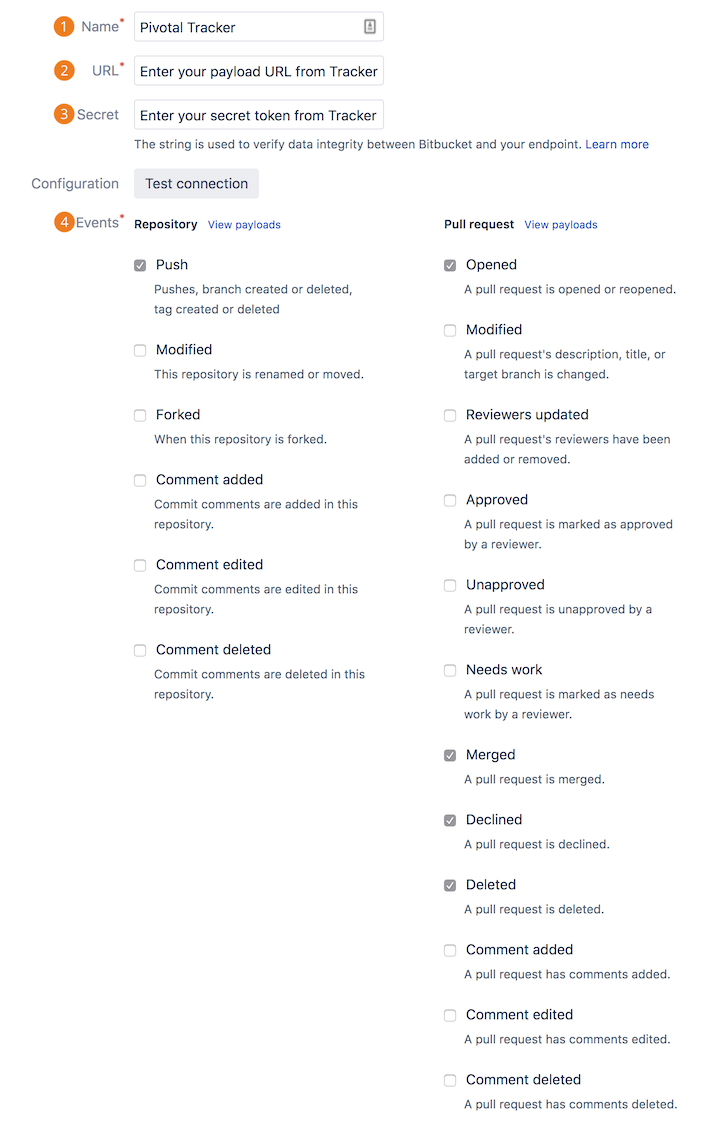This screenshot has width=728, height=1125.
Task: Tick the repository Comment added checkbox
Action: 140,481
